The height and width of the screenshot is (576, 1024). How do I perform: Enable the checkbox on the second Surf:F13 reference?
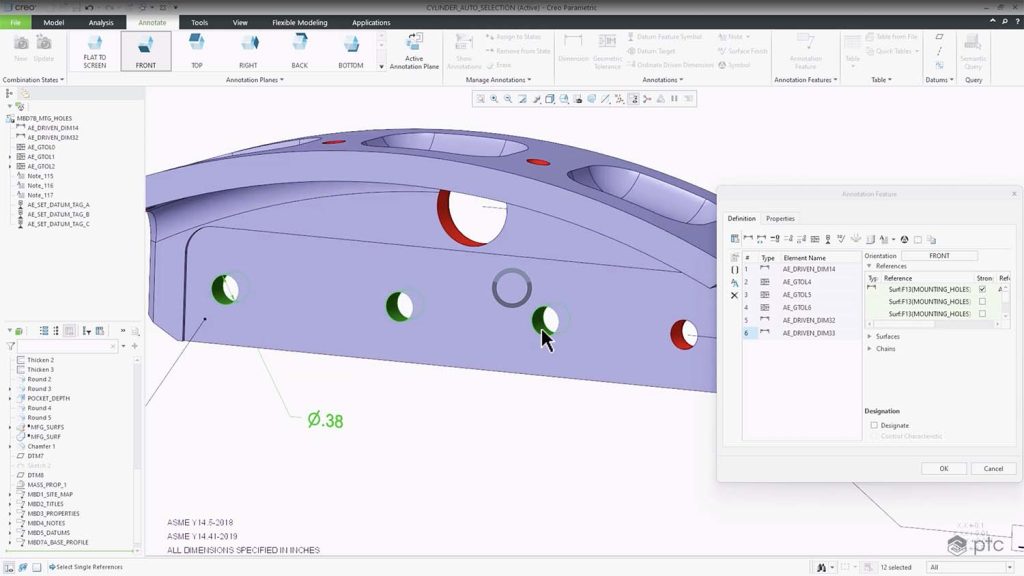(x=981, y=299)
